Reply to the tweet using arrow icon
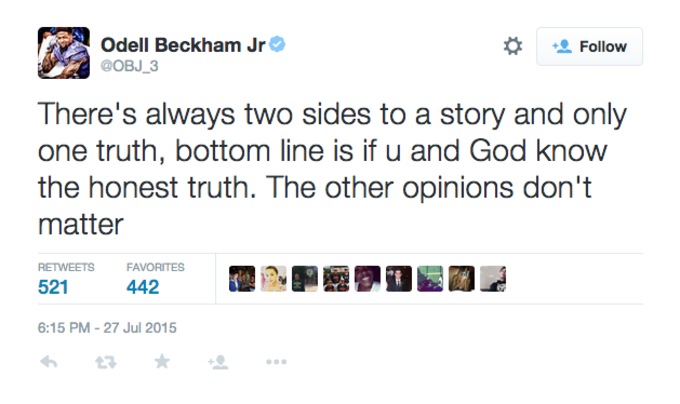This screenshot has width=680, height=404. click(x=49, y=362)
